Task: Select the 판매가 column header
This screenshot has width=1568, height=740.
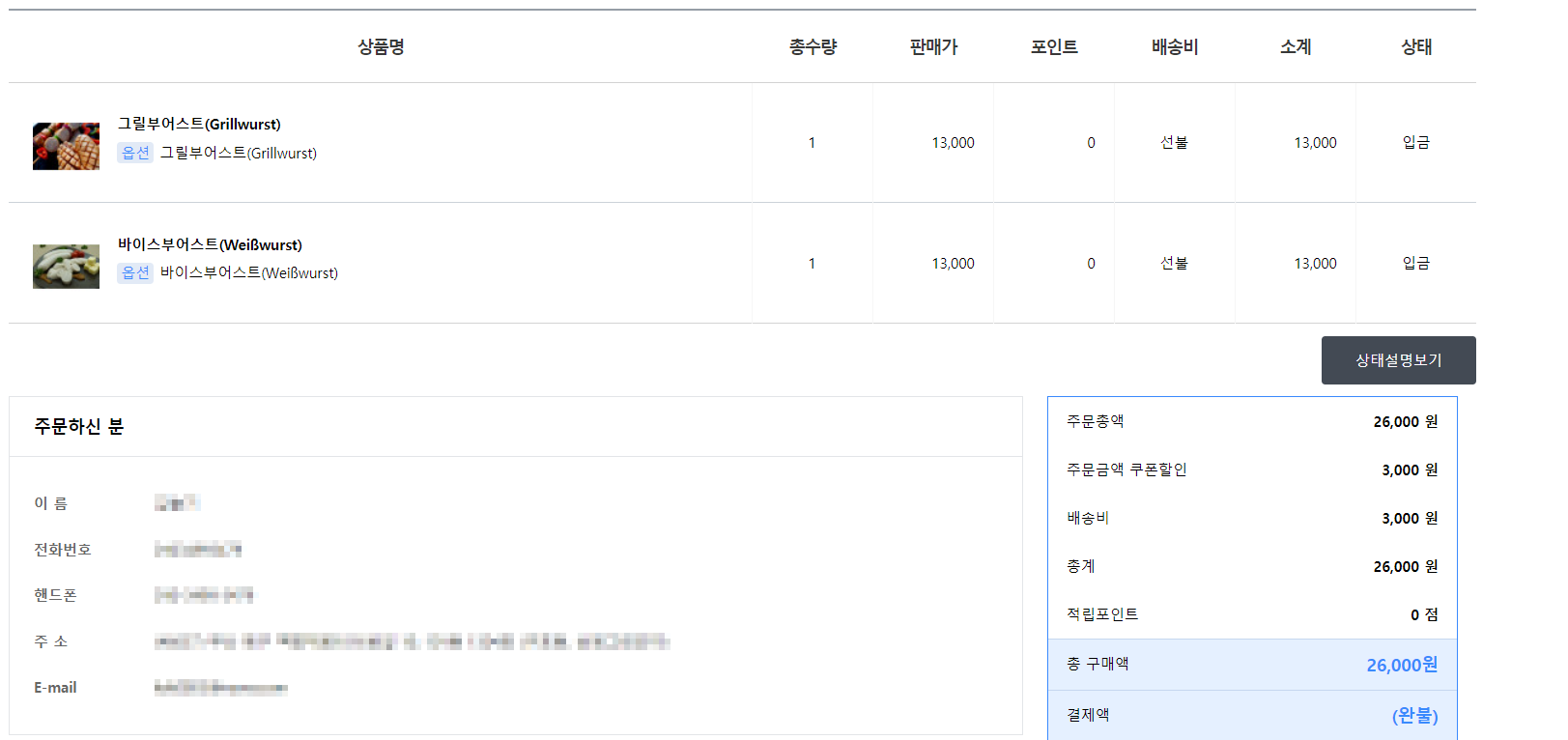Action: [933, 46]
